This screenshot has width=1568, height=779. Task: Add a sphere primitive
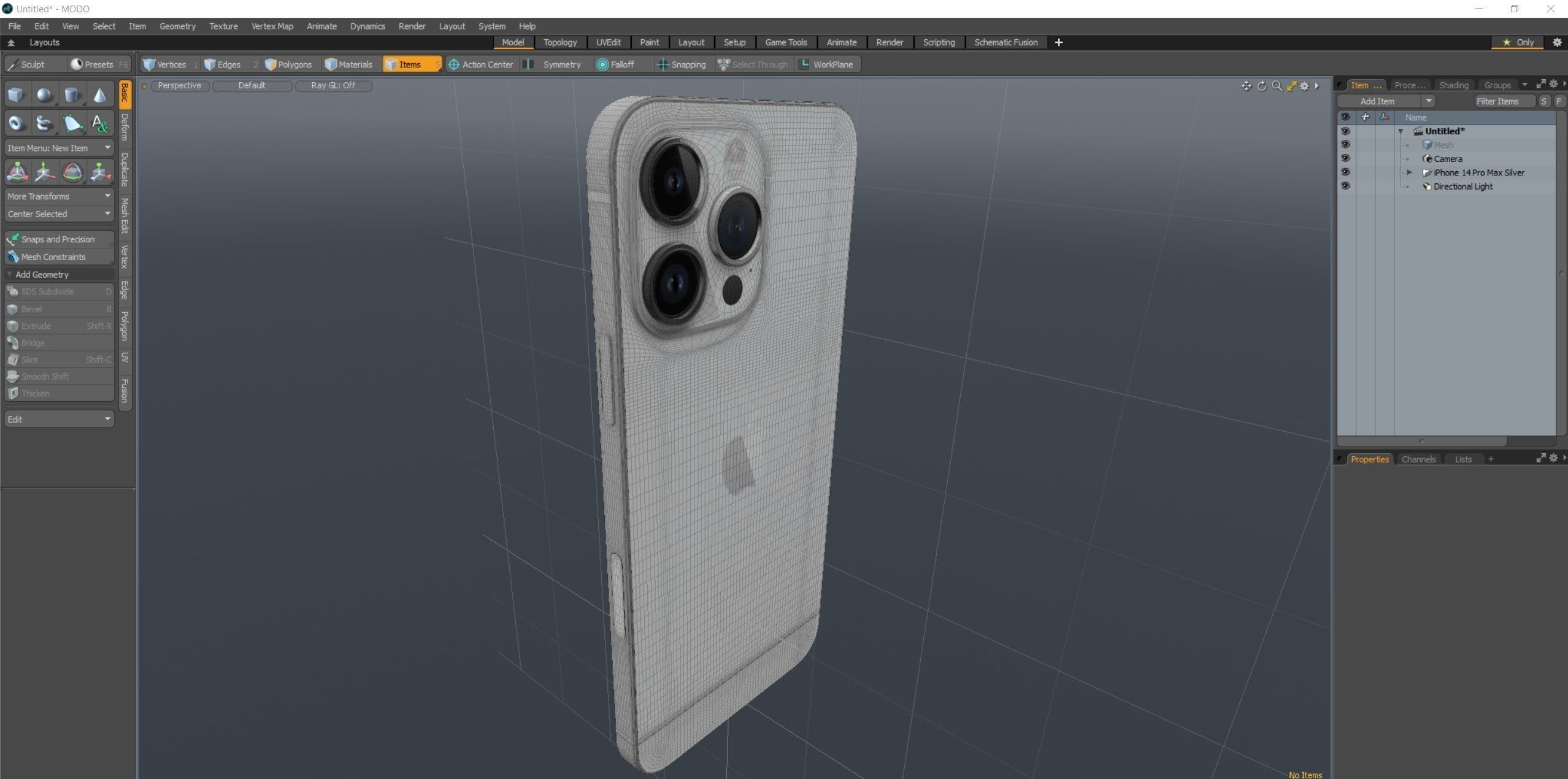click(x=44, y=95)
